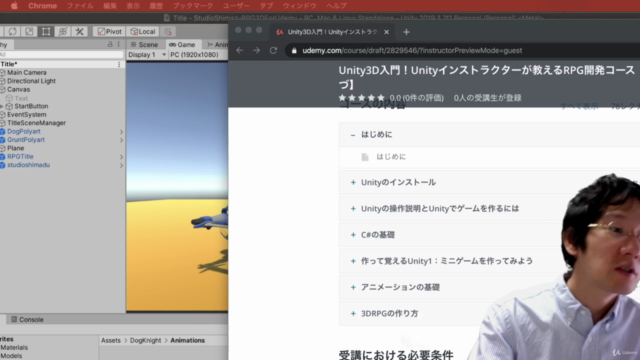The height and width of the screenshot is (360, 640).
Task: Open the はじめに lecture item
Action: (x=391, y=157)
